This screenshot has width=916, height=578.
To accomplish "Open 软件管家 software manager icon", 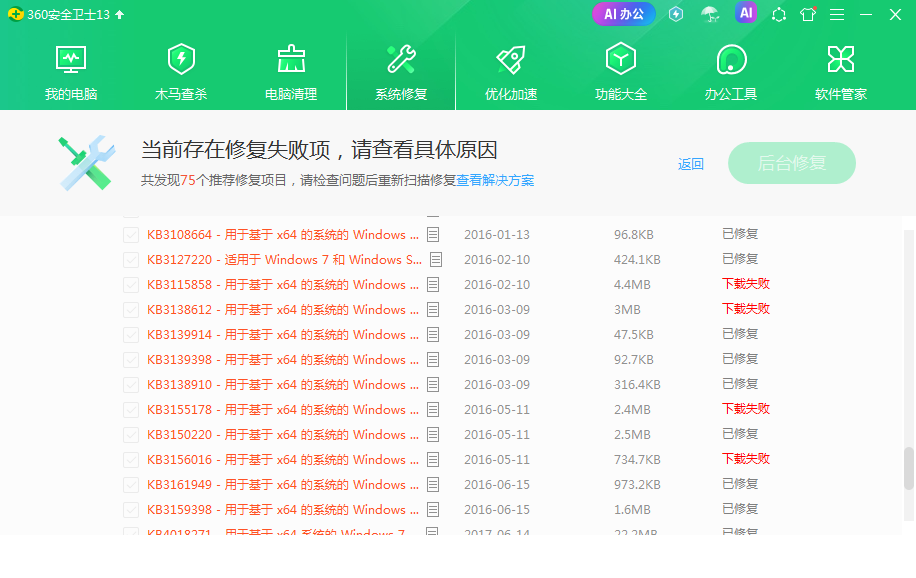I will 841,60.
